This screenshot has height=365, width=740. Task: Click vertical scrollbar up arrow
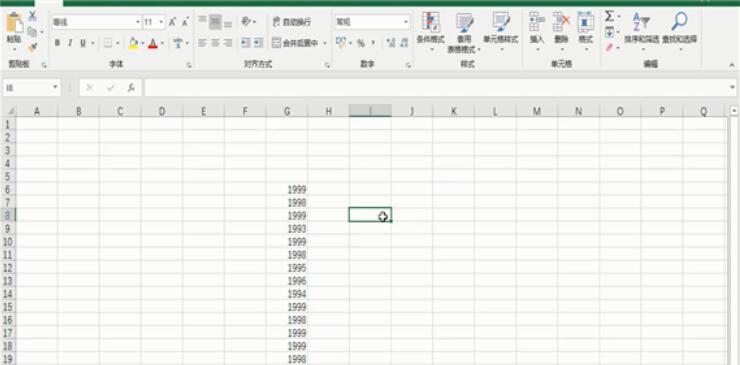(x=734, y=111)
